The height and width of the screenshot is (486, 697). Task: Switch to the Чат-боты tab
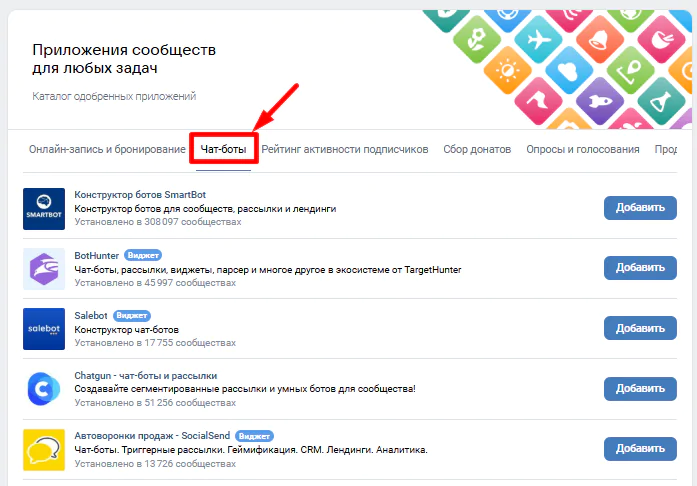tap(224, 149)
